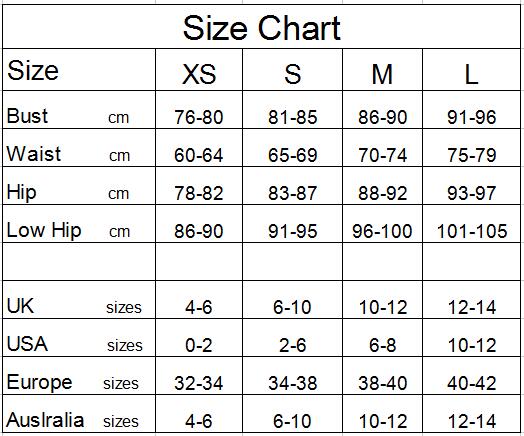Click the USA value 10-12 cell
This screenshot has width=524, height=436.
pyautogui.click(x=472, y=337)
